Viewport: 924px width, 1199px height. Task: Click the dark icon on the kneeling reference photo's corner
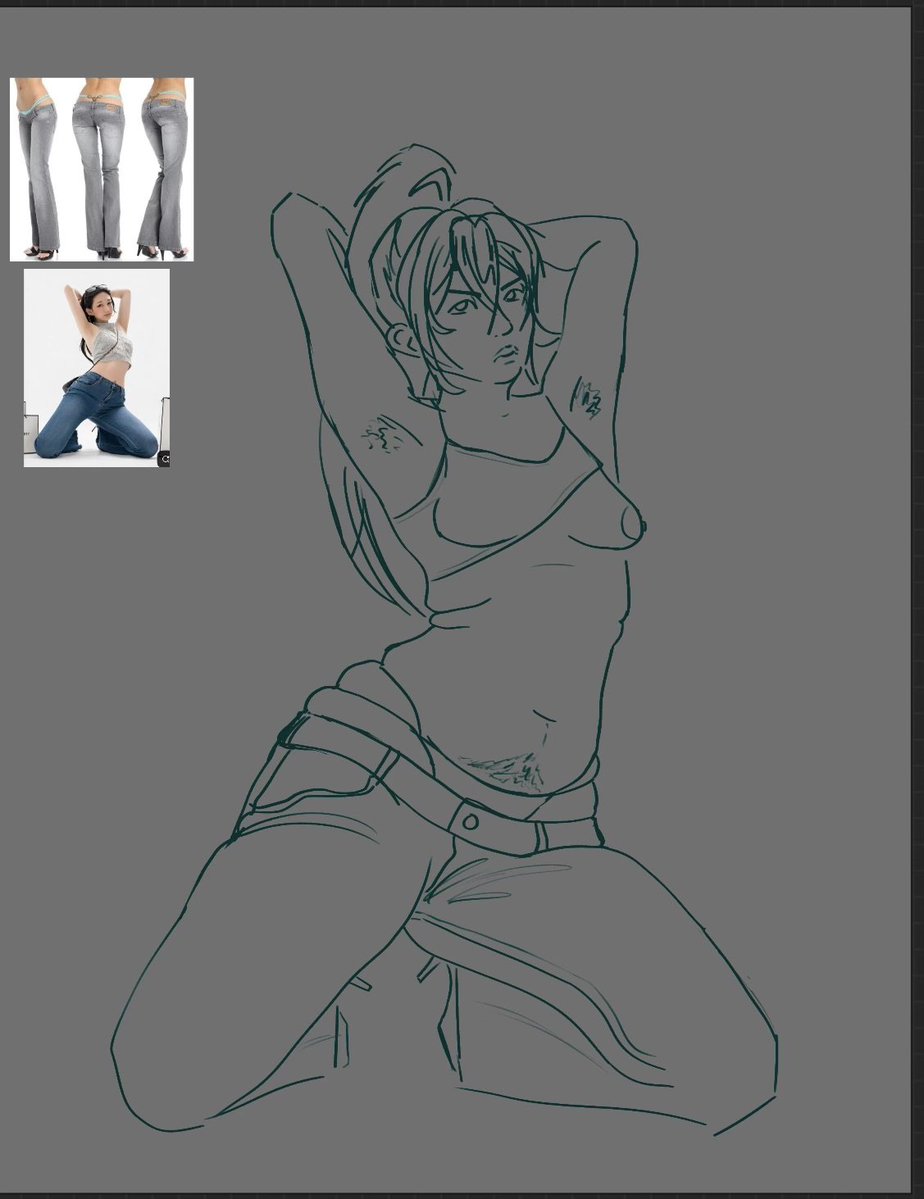pos(164,459)
